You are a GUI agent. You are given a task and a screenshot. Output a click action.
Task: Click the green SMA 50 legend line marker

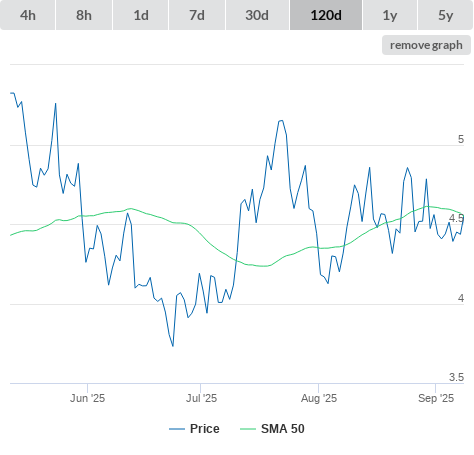coord(248,429)
